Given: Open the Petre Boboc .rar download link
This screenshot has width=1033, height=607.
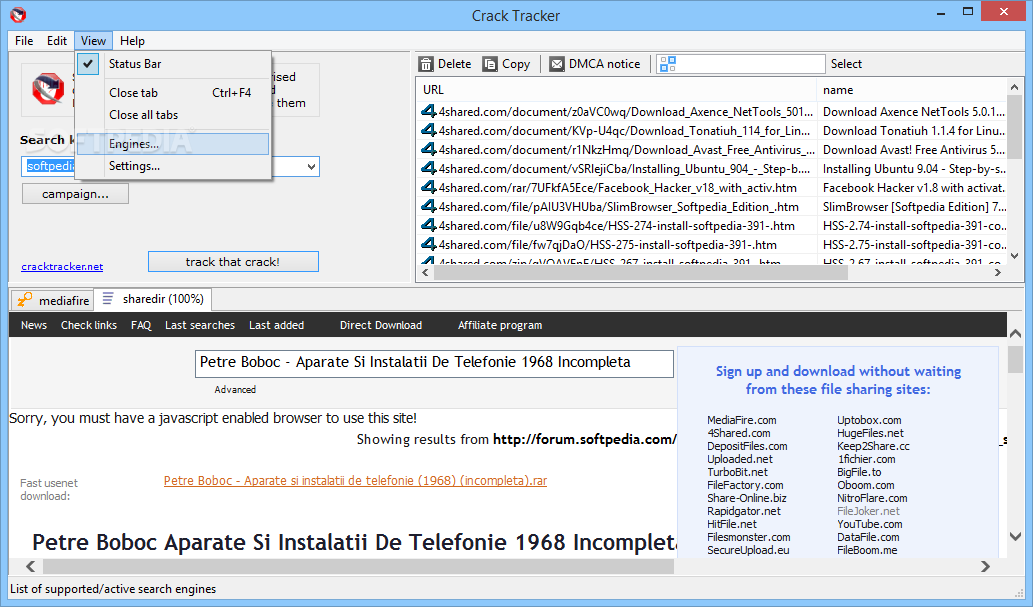Looking at the screenshot, I should [x=355, y=480].
